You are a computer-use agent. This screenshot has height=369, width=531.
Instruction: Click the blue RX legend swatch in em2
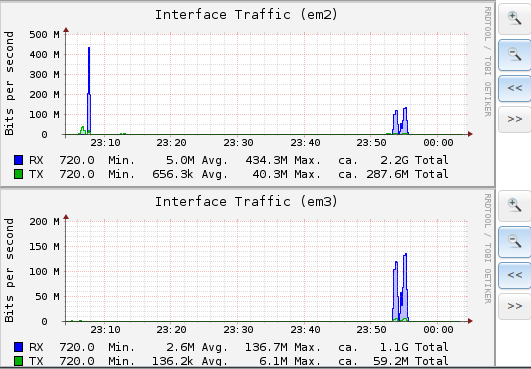pos(19,160)
